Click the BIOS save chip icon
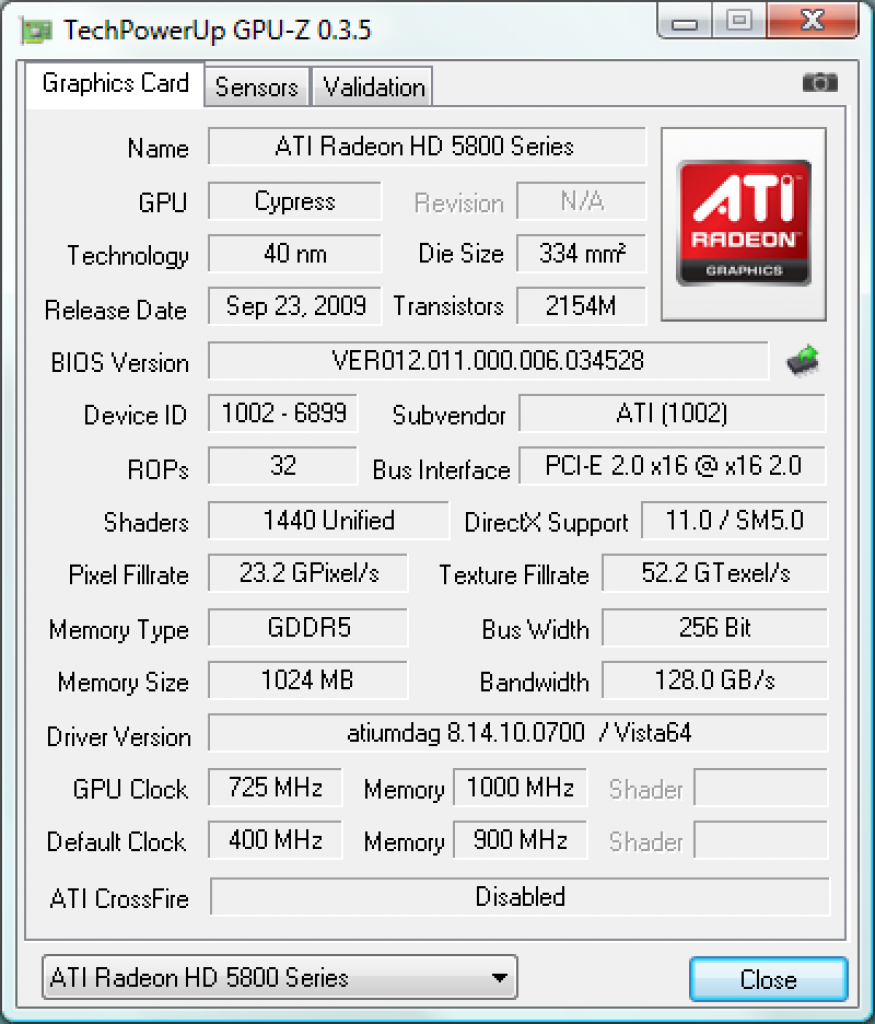Viewport: 875px width, 1024px height. [803, 360]
